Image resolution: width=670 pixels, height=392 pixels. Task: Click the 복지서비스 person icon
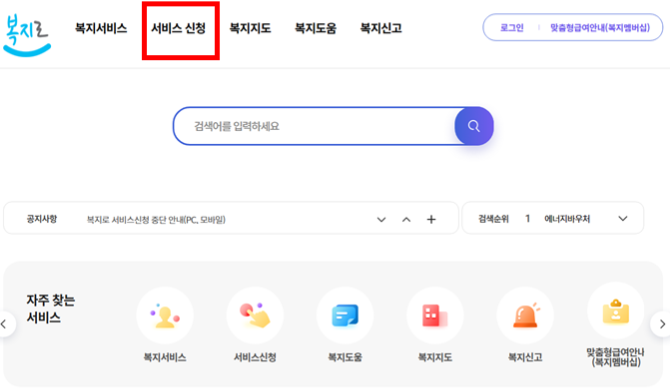point(165,315)
